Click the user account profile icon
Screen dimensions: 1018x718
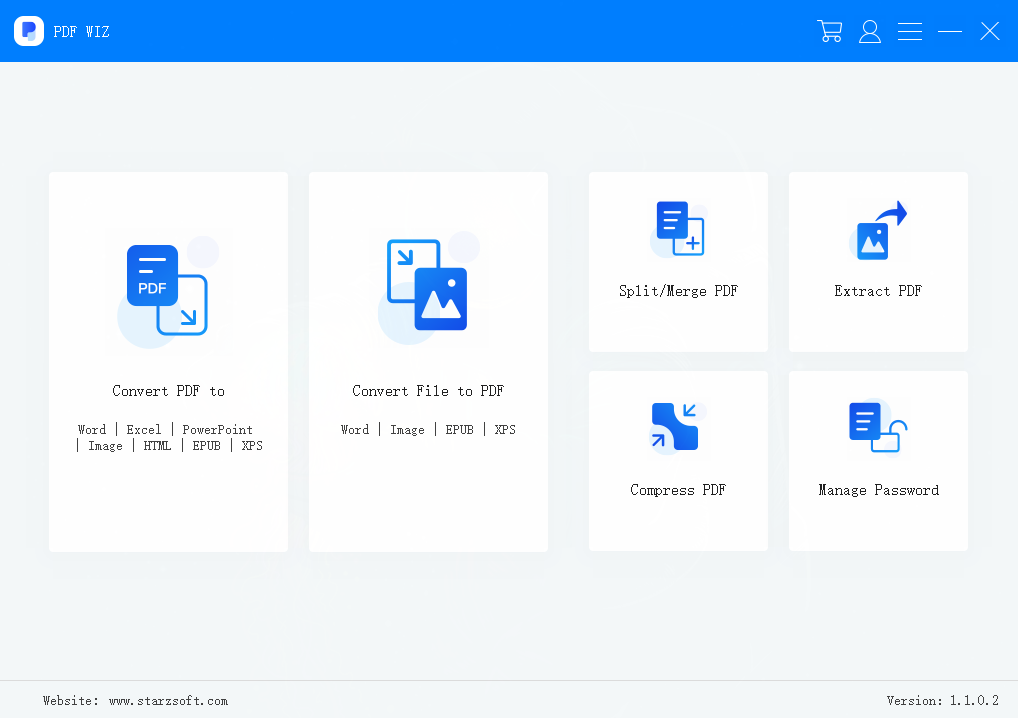click(870, 31)
